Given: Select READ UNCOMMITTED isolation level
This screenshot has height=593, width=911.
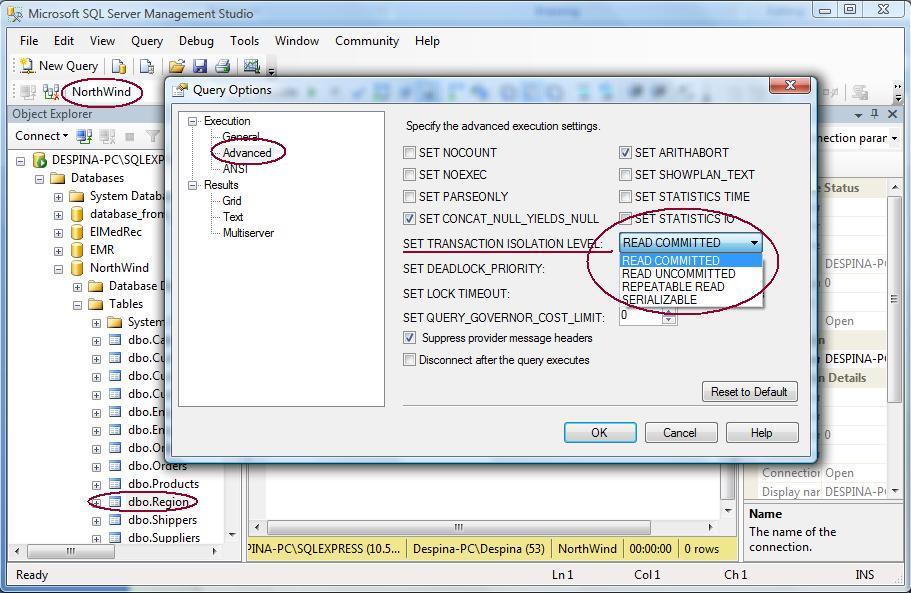Looking at the screenshot, I should point(691,274).
